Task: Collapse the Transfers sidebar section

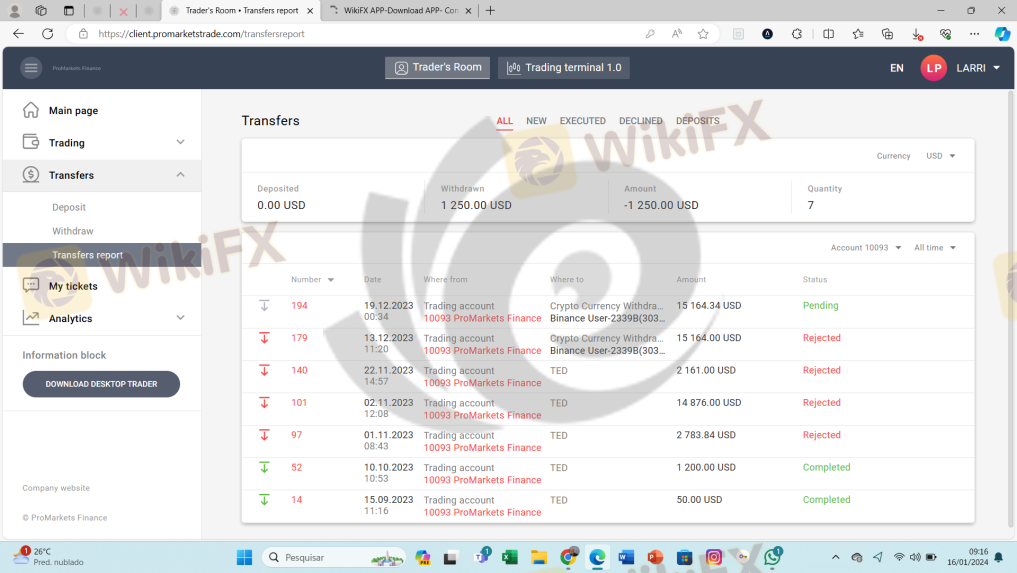Action: [x=180, y=175]
